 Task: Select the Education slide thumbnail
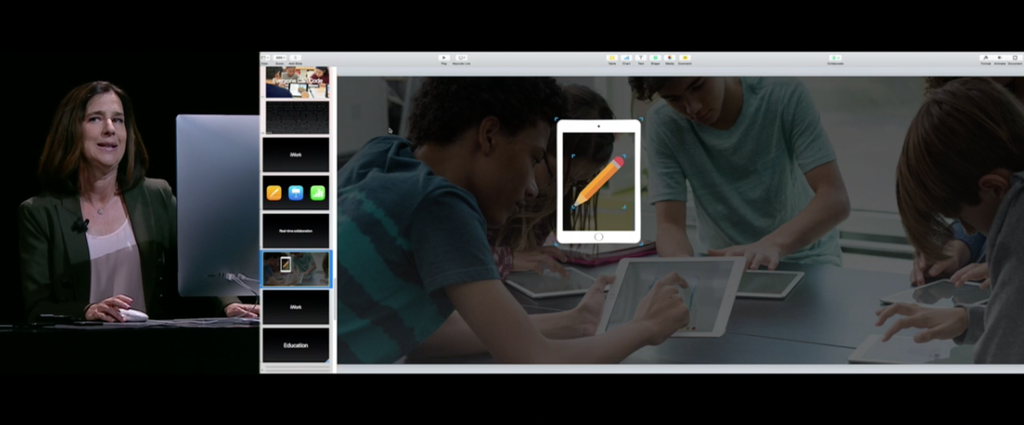[x=296, y=345]
